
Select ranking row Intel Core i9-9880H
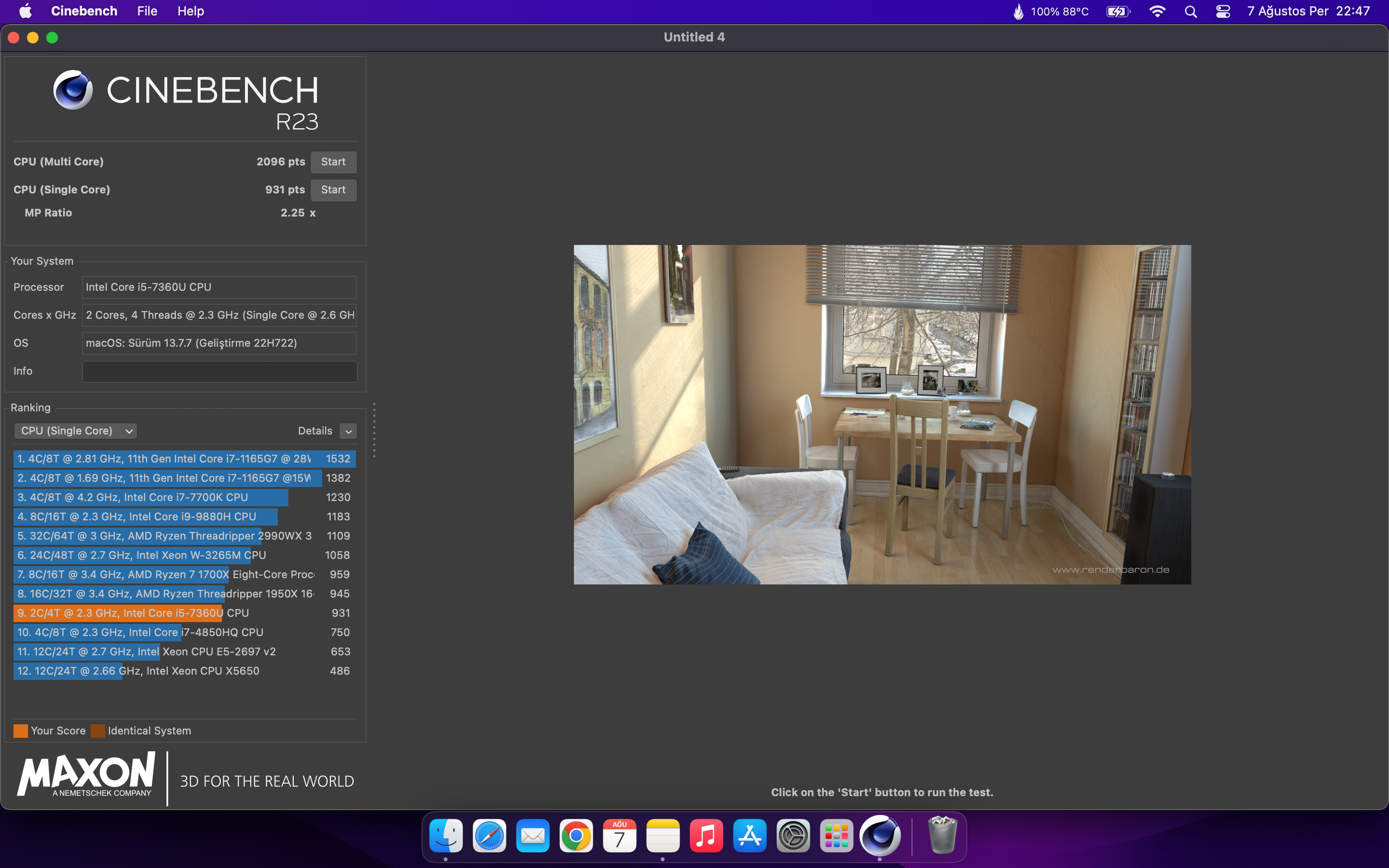184,516
